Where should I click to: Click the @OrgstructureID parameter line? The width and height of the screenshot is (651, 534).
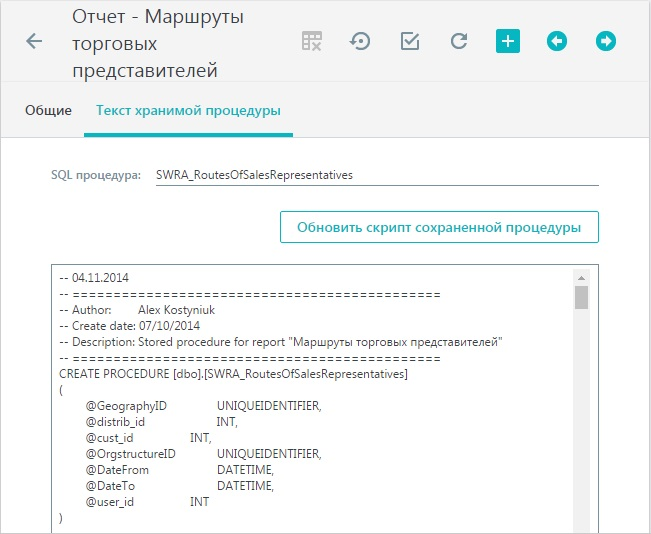tap(203, 454)
